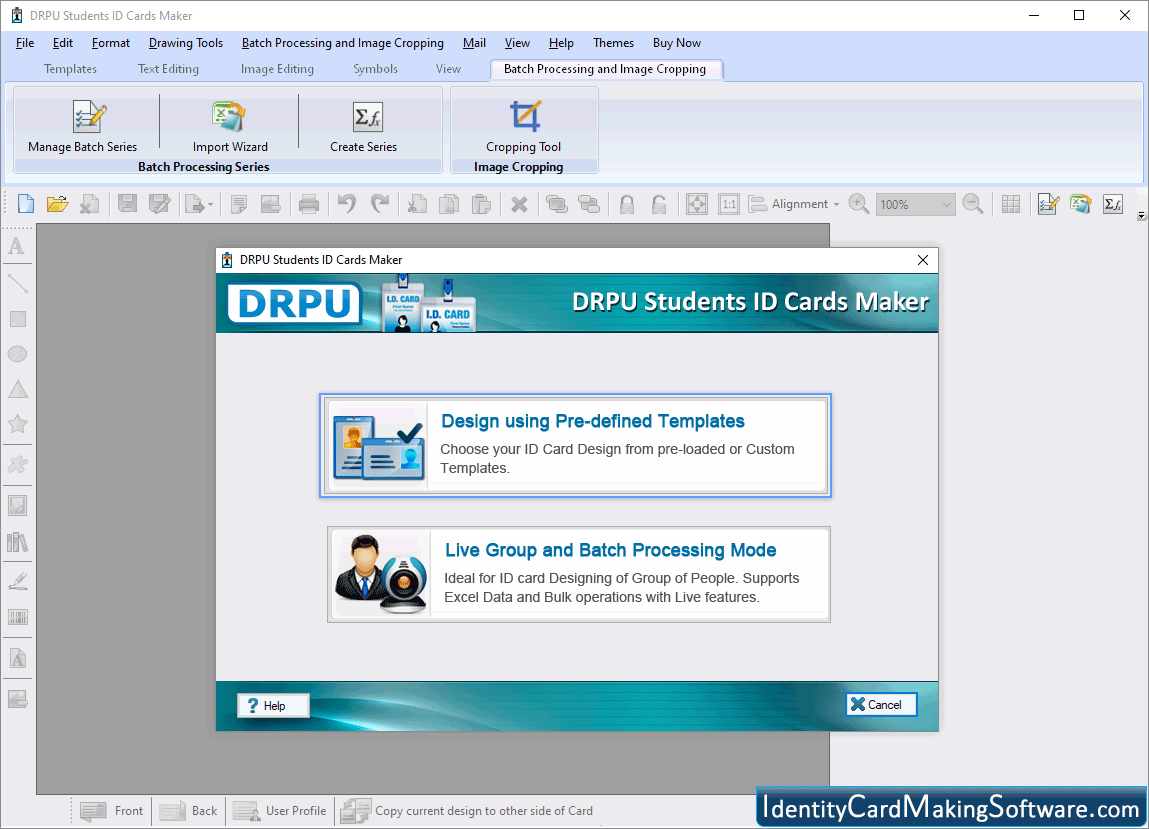Switch to Back side of card
The height and width of the screenshot is (829, 1149).
pos(188,811)
